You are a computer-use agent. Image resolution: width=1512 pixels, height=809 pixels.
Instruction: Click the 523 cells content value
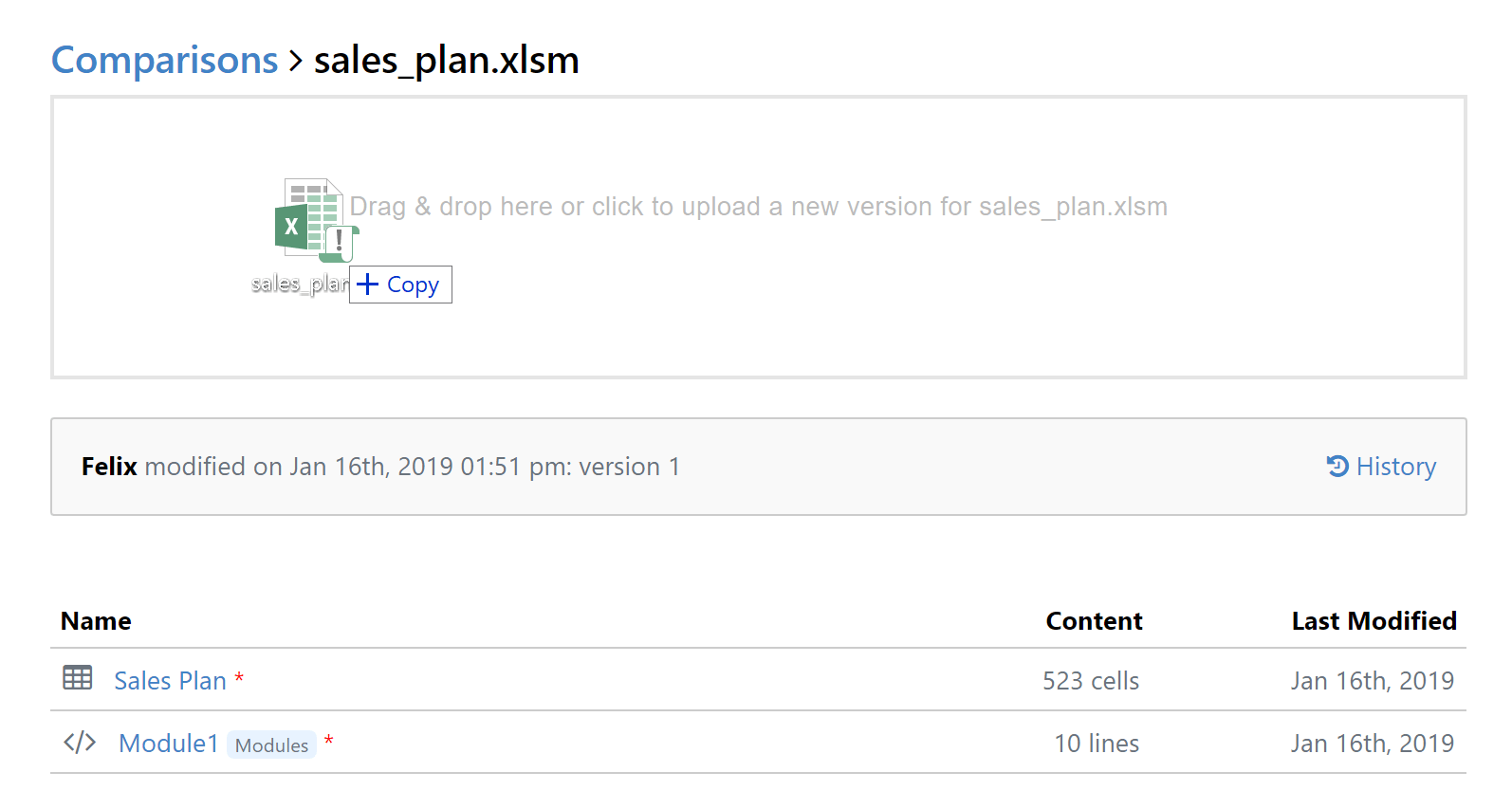click(x=1091, y=681)
